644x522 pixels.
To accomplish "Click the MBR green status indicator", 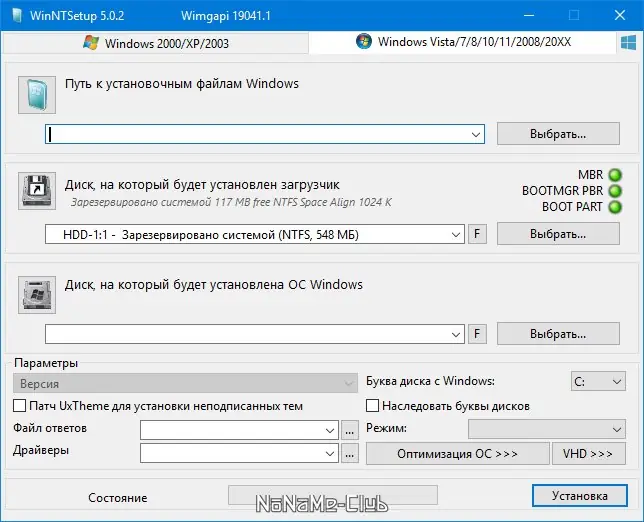I will click(615, 175).
